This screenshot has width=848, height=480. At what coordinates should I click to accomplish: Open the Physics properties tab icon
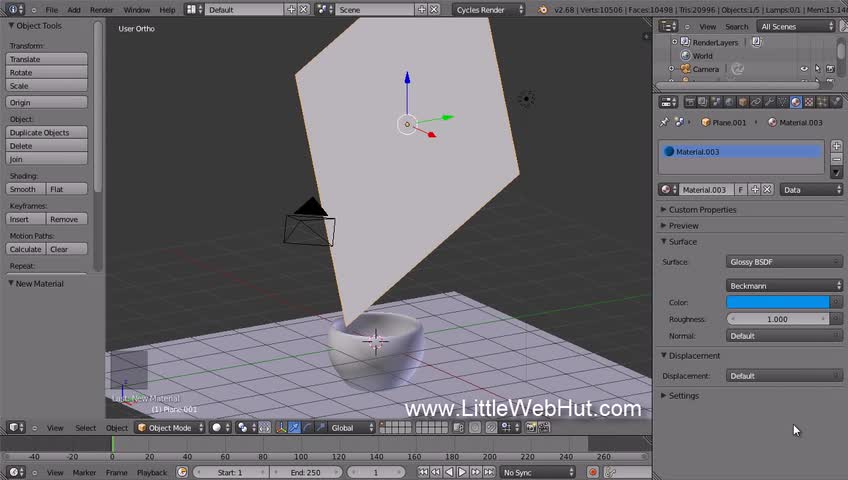point(836,102)
